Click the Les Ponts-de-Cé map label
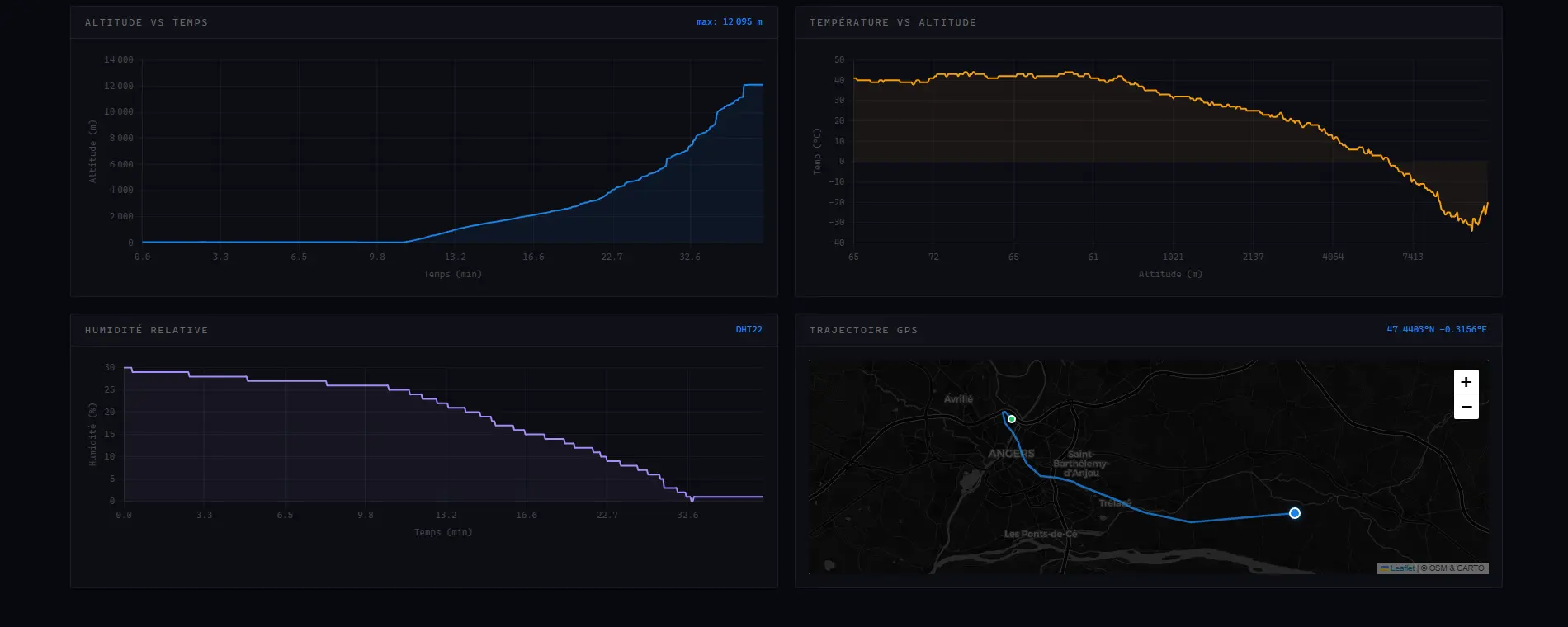This screenshot has width=1568, height=627. pos(1041,535)
